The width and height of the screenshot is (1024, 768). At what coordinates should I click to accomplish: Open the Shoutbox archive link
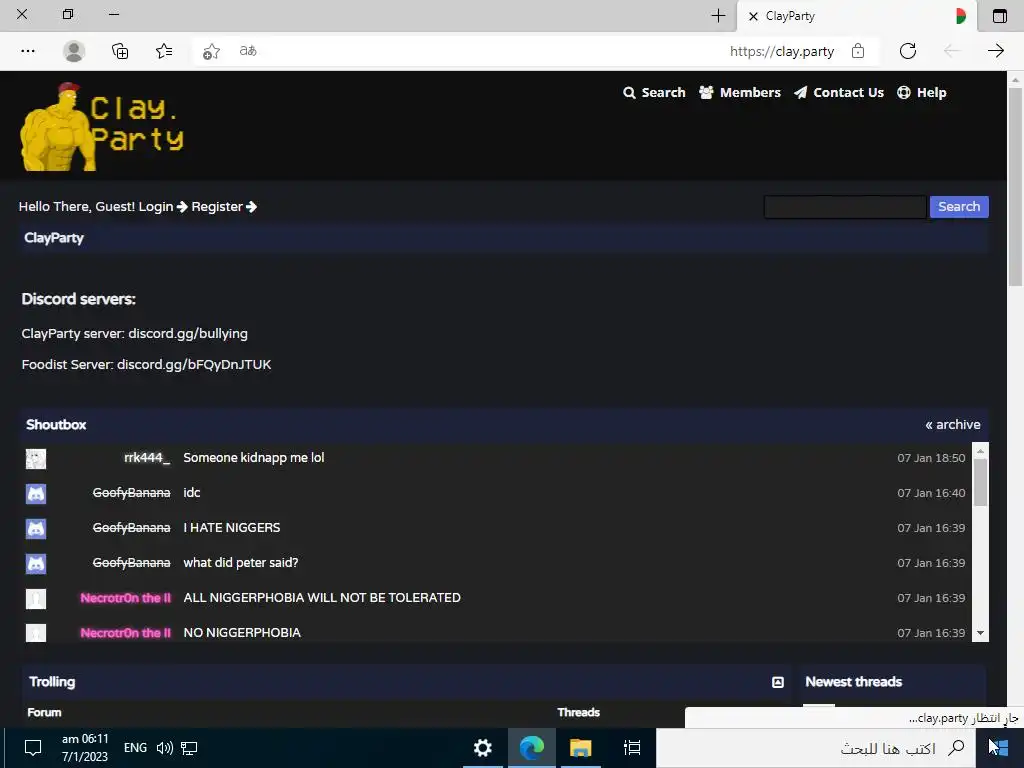[952, 424]
